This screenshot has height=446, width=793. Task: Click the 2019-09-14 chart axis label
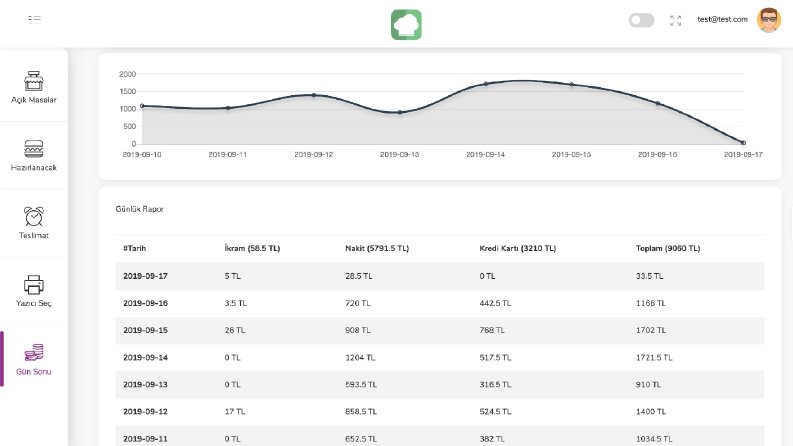tap(486, 154)
